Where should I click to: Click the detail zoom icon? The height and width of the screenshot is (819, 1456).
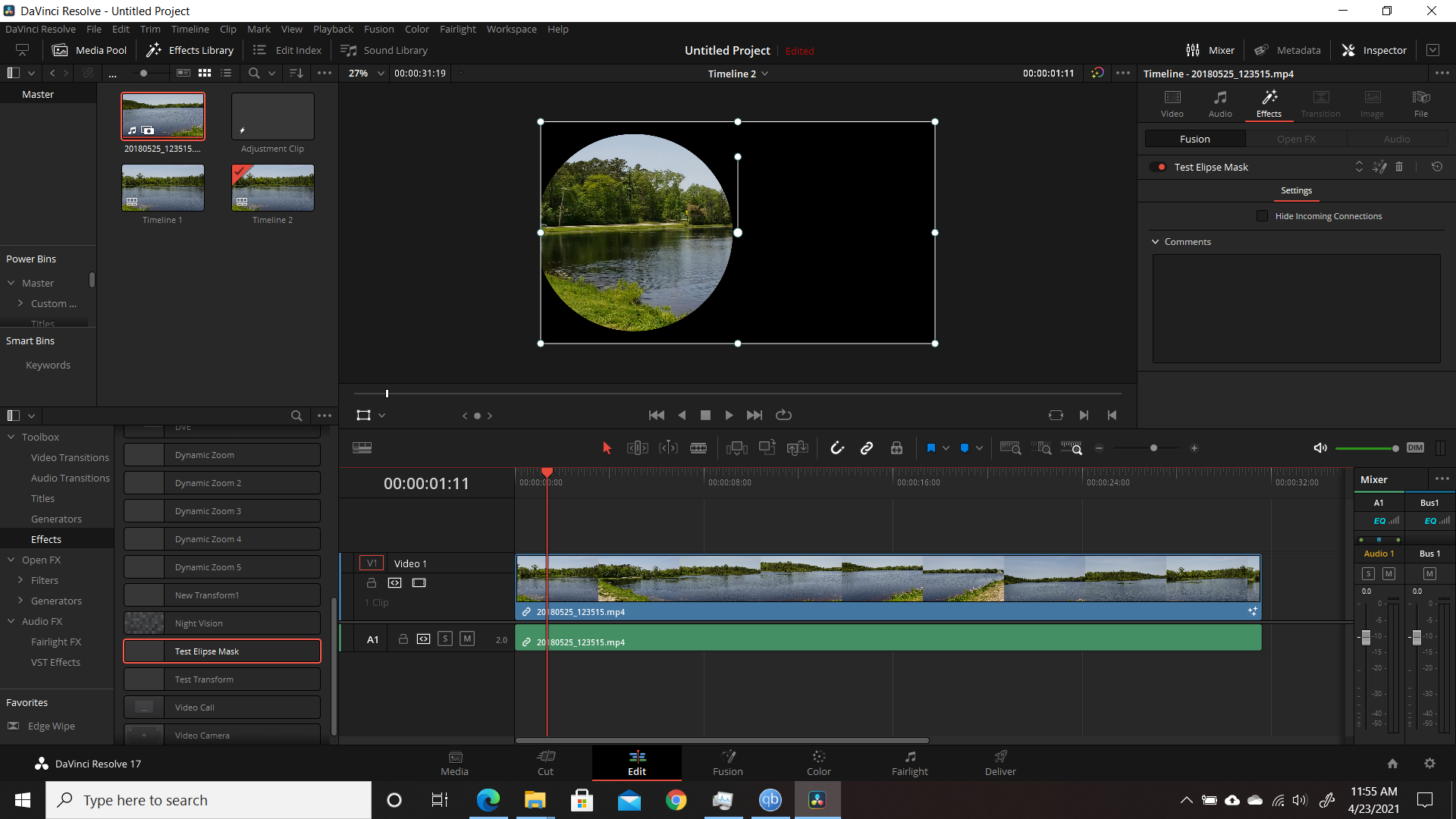[1041, 448]
